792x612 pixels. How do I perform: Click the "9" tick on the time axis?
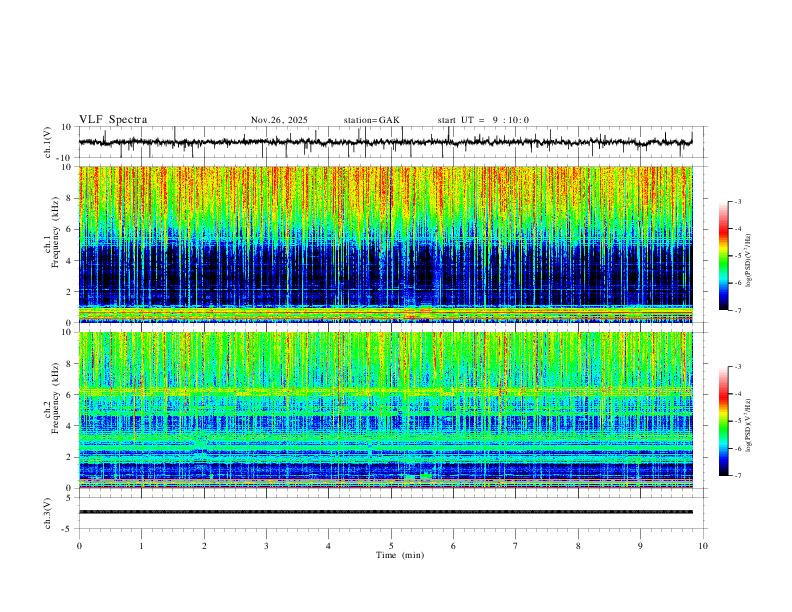[x=640, y=546]
